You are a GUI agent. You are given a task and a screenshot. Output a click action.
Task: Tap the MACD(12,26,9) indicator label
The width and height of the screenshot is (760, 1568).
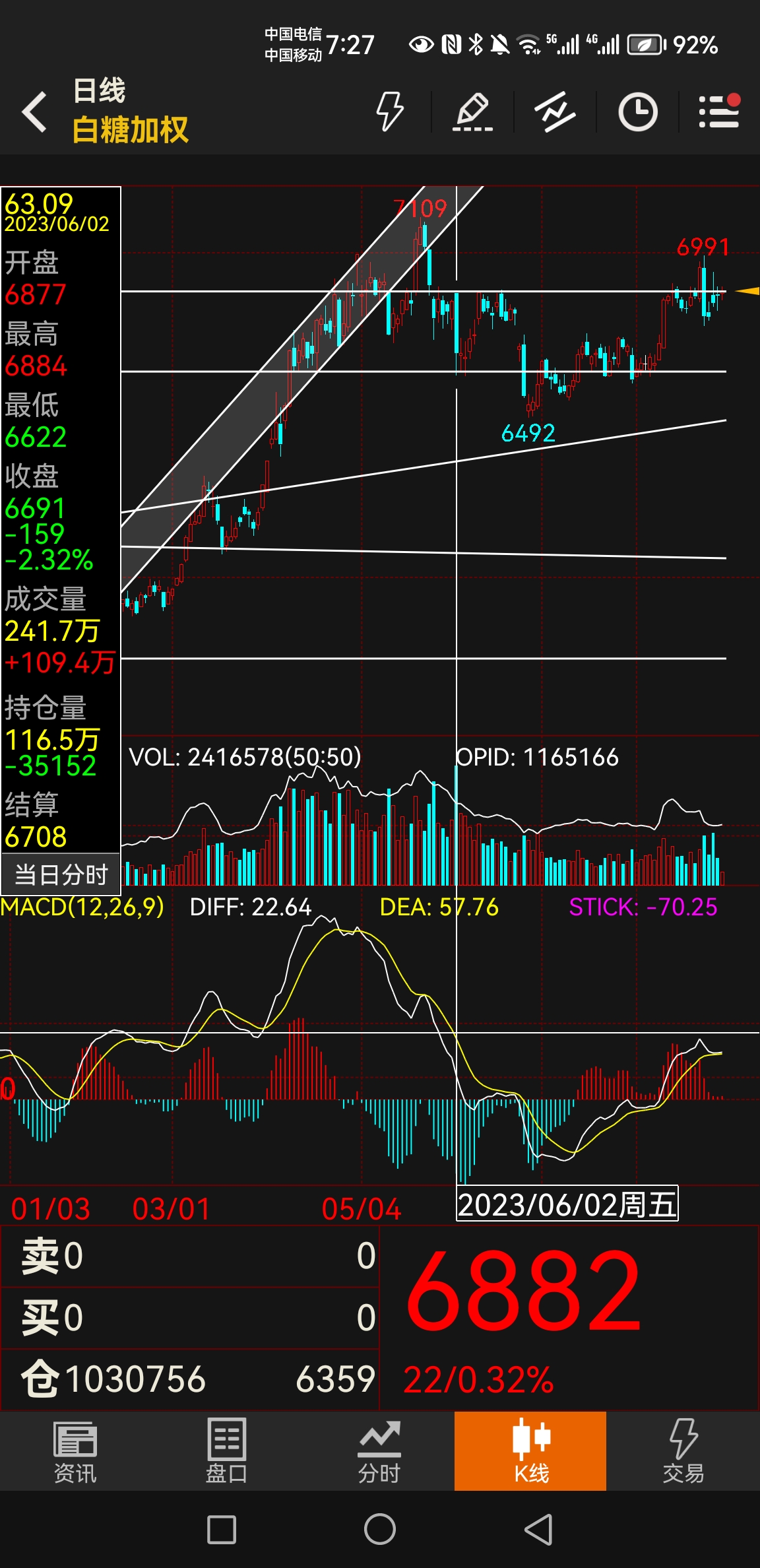click(x=82, y=907)
